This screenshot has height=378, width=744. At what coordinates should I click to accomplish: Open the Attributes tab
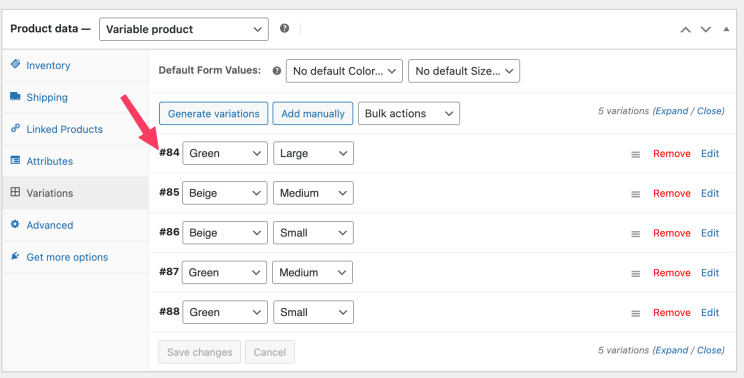(75, 161)
